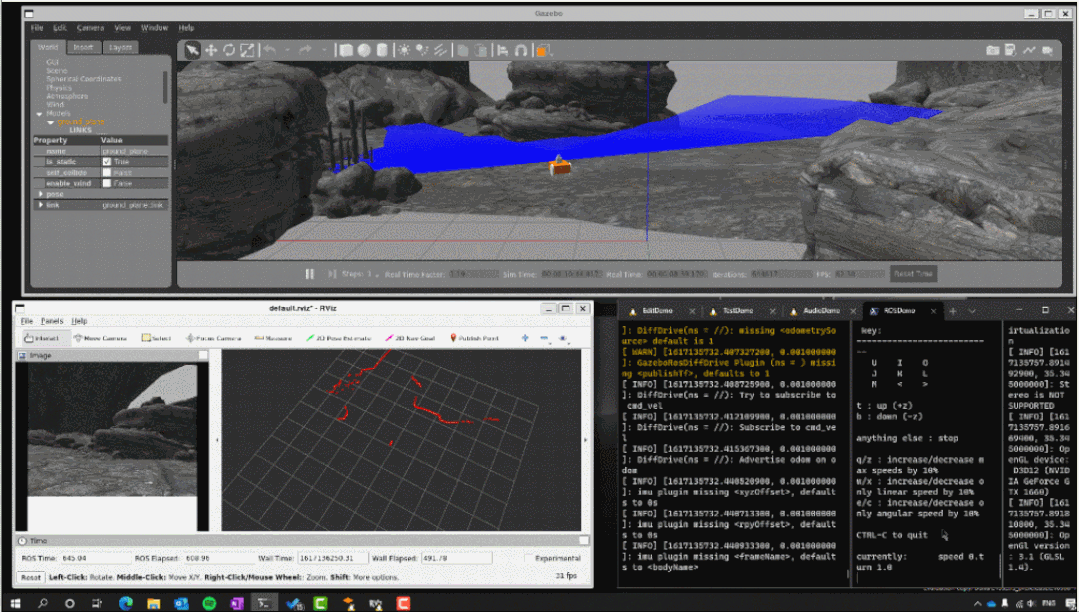
Task: Take a screenshot with camera icon
Action: (x=992, y=50)
